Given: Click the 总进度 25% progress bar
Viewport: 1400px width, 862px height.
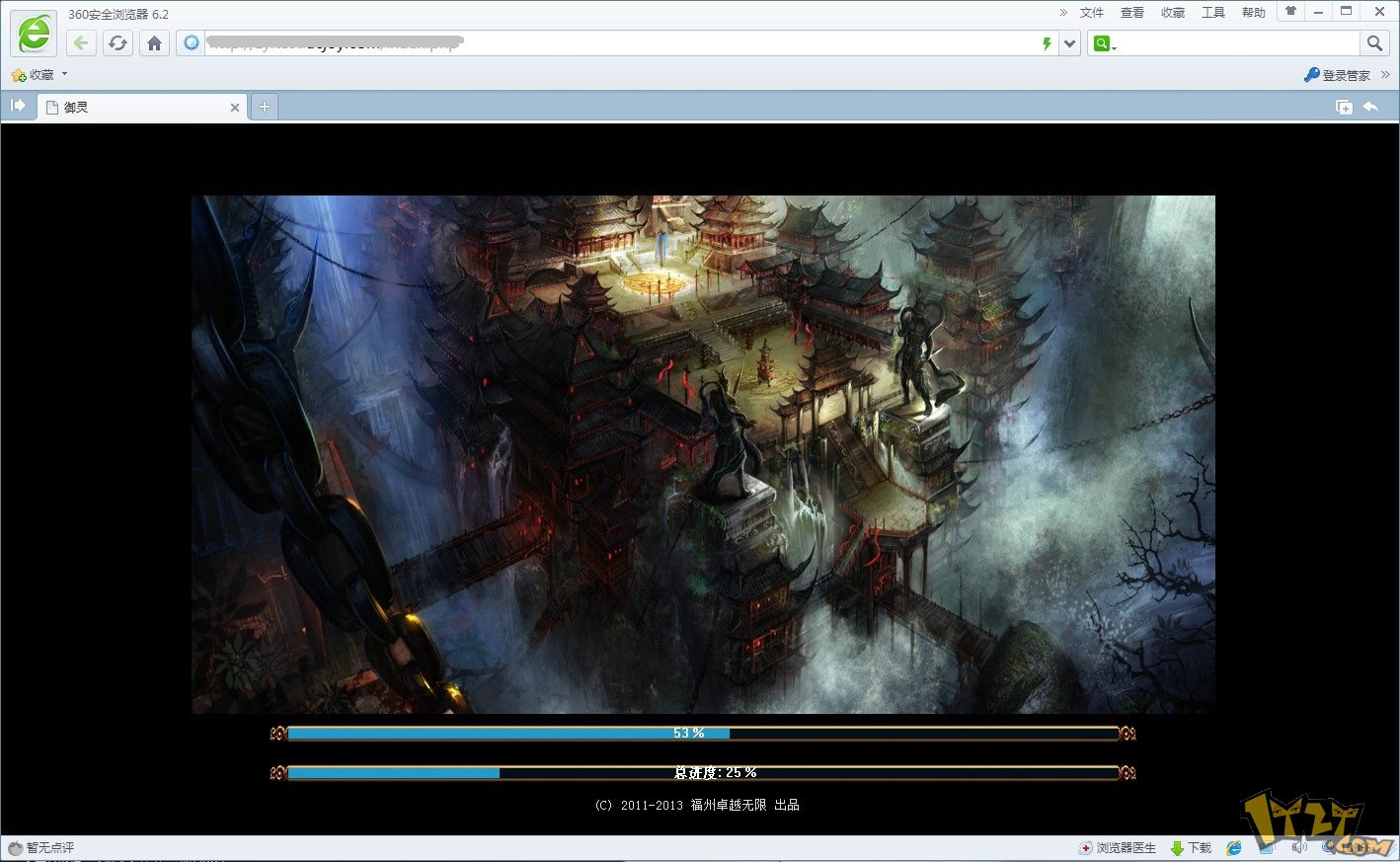Looking at the screenshot, I should click(703, 772).
